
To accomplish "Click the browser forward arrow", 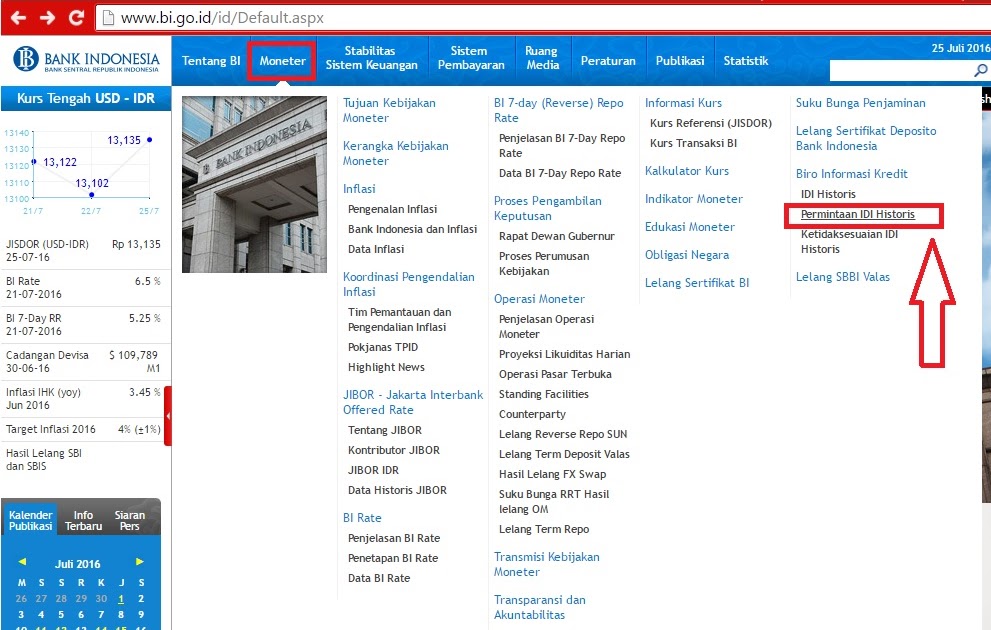I will point(47,18).
